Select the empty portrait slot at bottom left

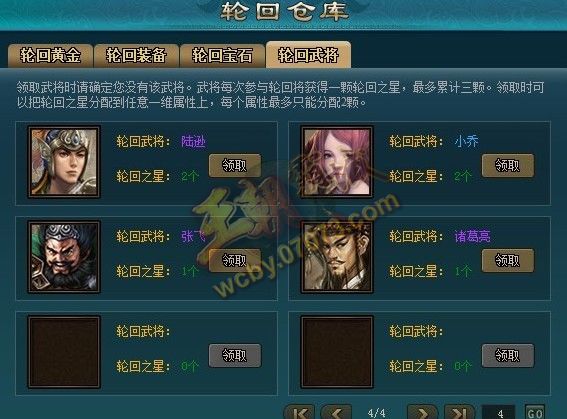(x=64, y=352)
